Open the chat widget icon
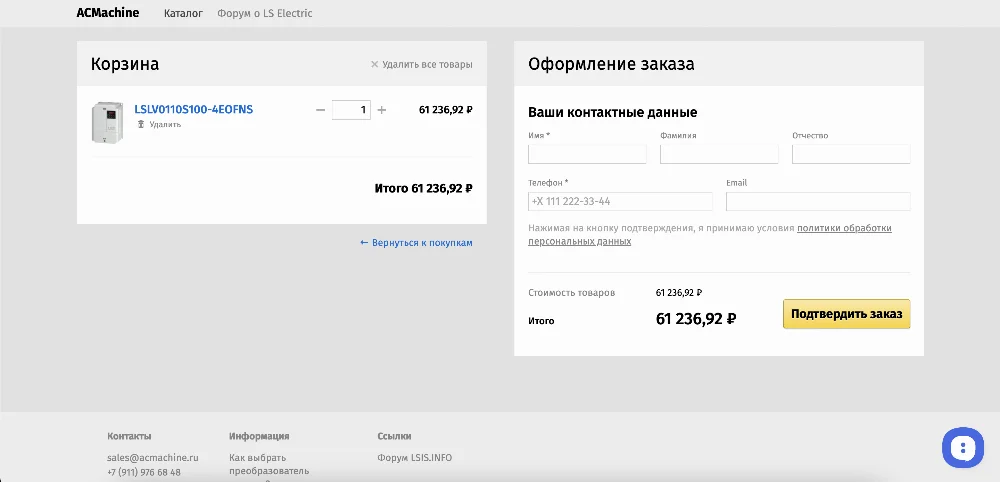The width and height of the screenshot is (1000, 482). 962,448
